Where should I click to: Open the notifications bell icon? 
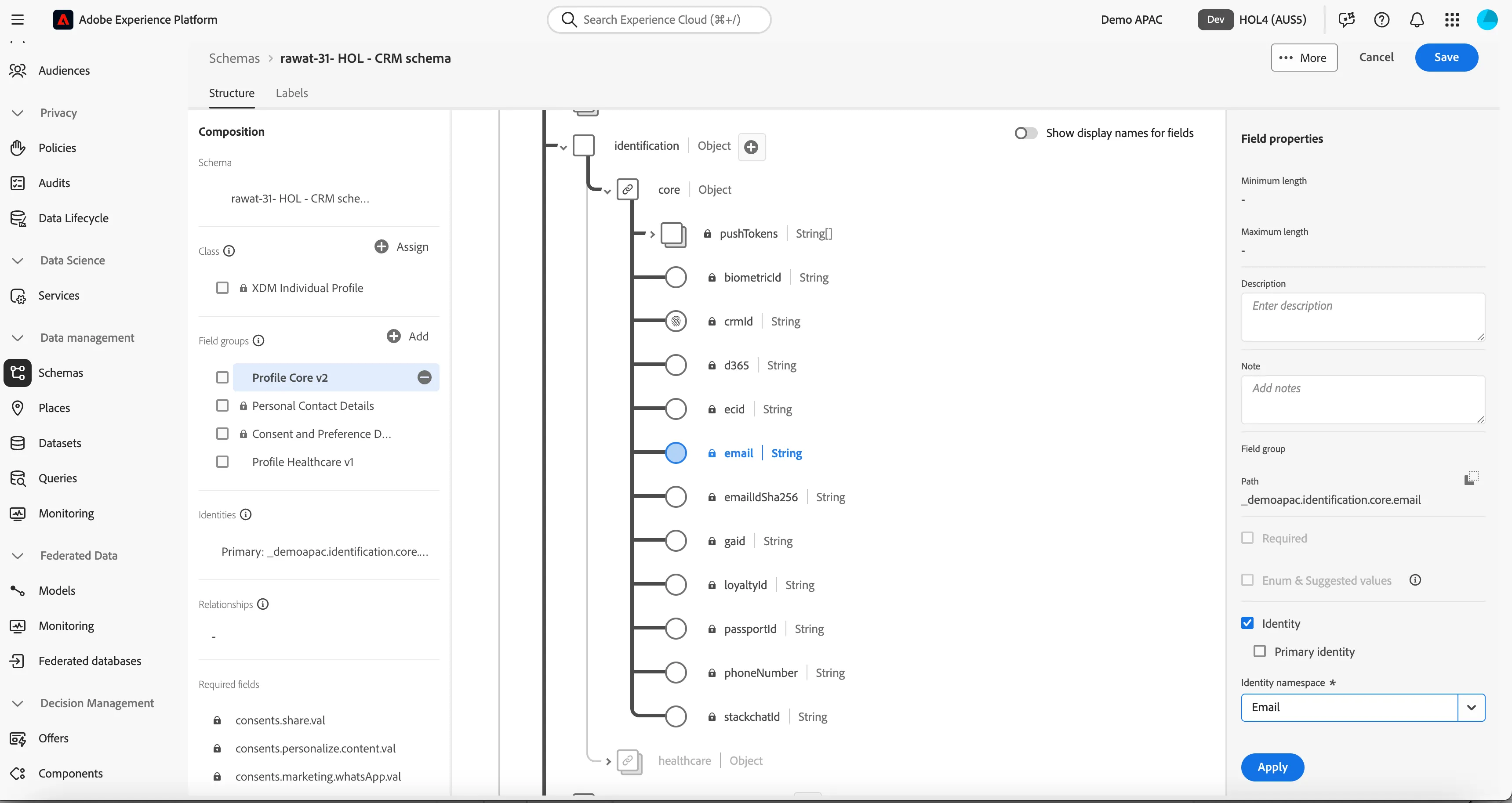click(x=1417, y=20)
